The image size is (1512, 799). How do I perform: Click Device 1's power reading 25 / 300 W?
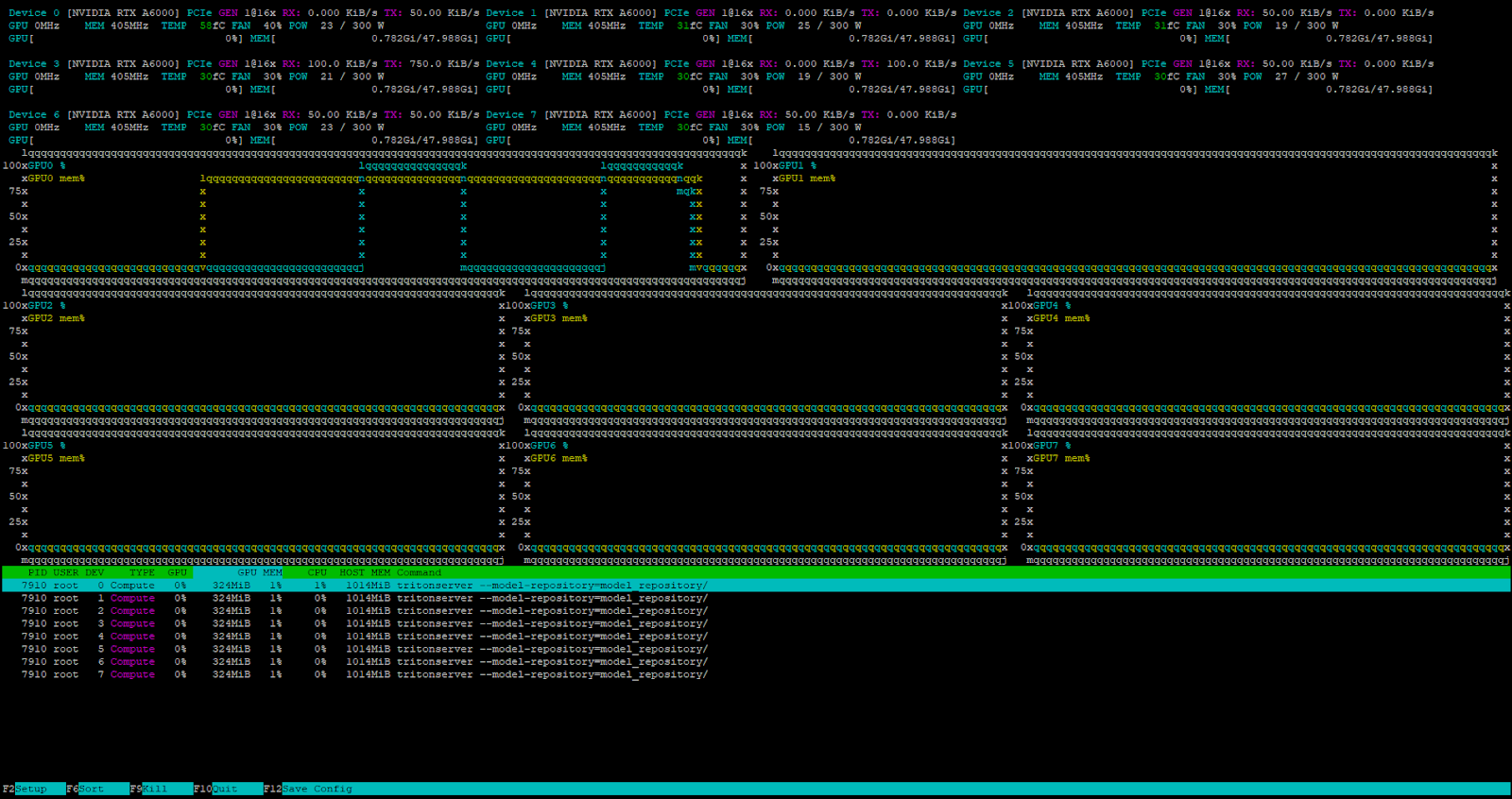coord(829,25)
